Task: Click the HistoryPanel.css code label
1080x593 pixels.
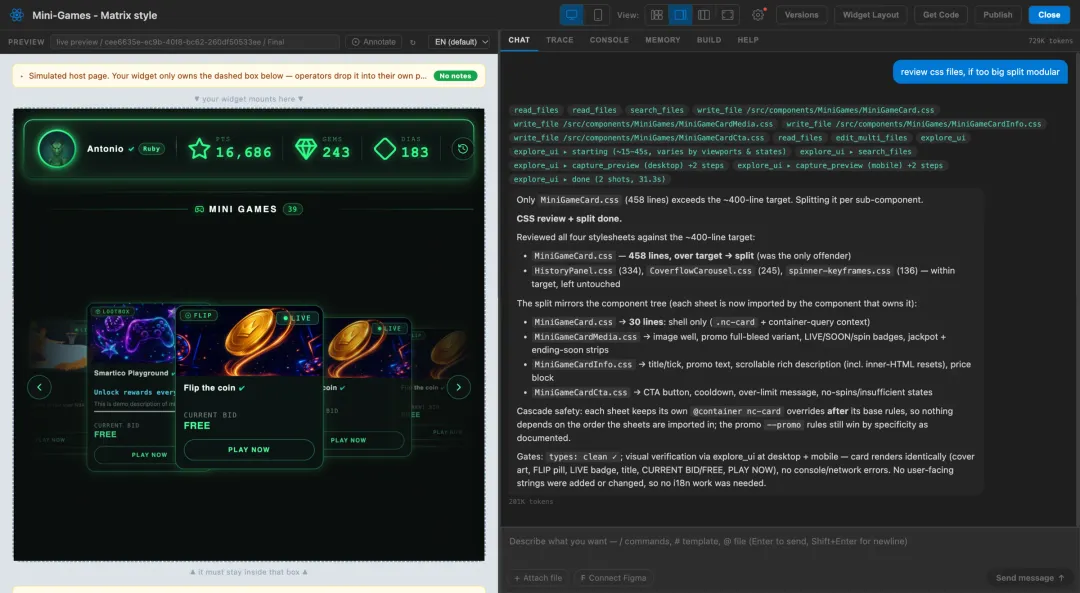Action: tap(573, 271)
